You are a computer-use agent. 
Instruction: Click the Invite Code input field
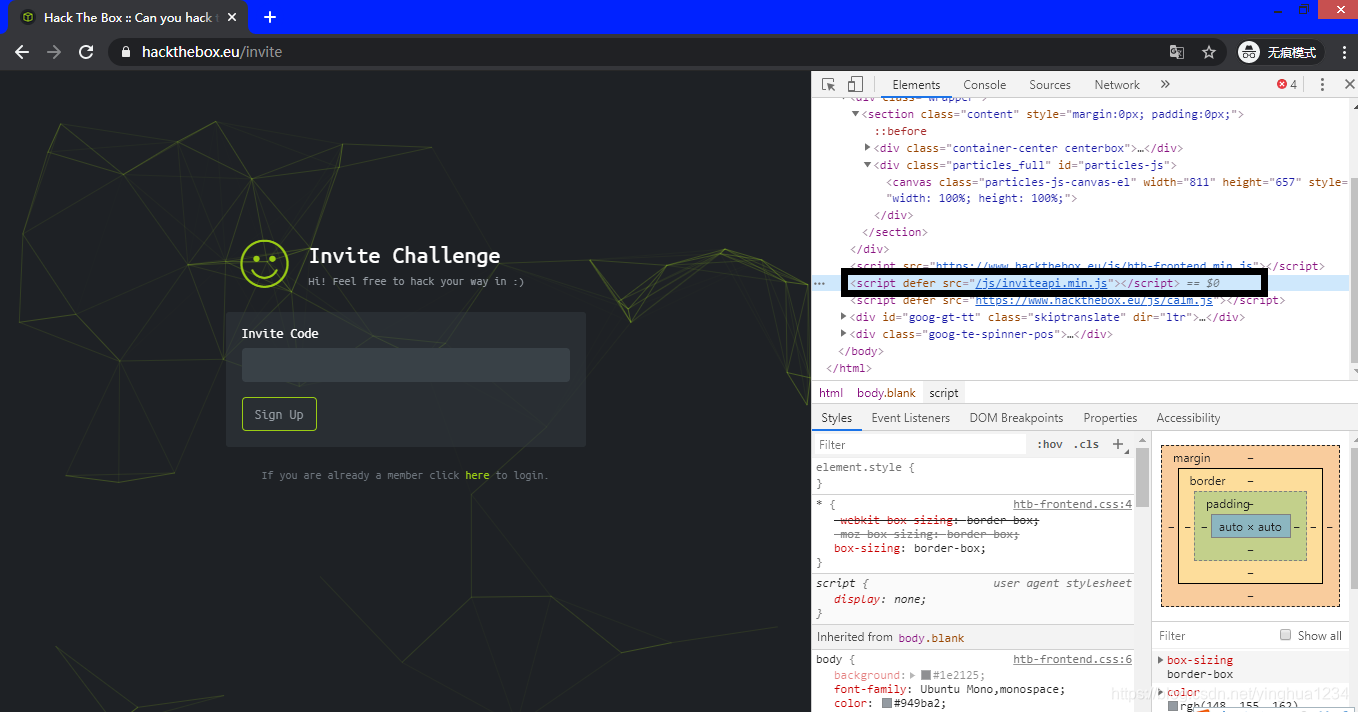(405, 365)
